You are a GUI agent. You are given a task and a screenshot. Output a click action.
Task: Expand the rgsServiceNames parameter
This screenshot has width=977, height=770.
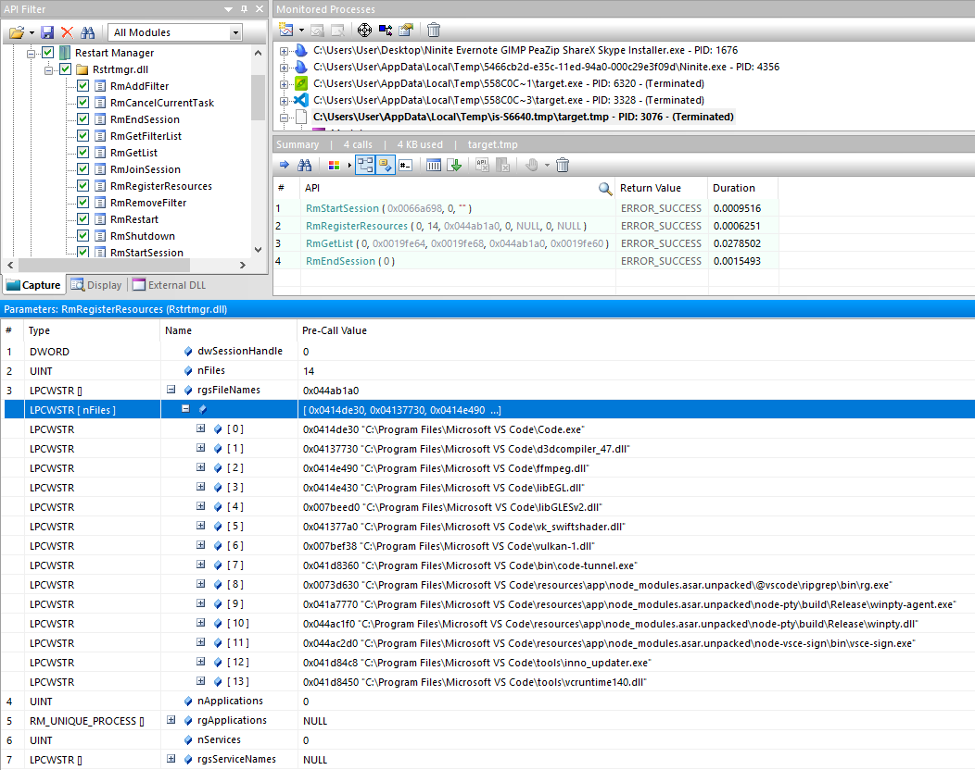coord(171,758)
